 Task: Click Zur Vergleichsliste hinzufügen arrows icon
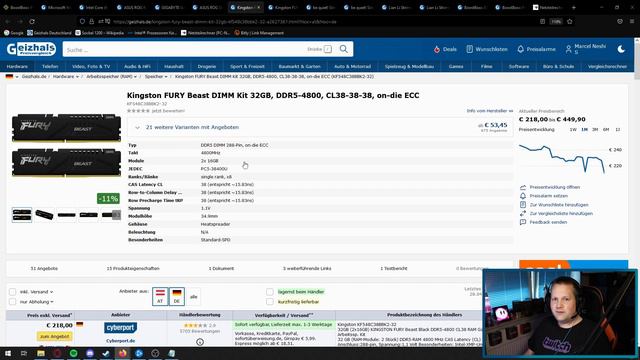coord(523,213)
